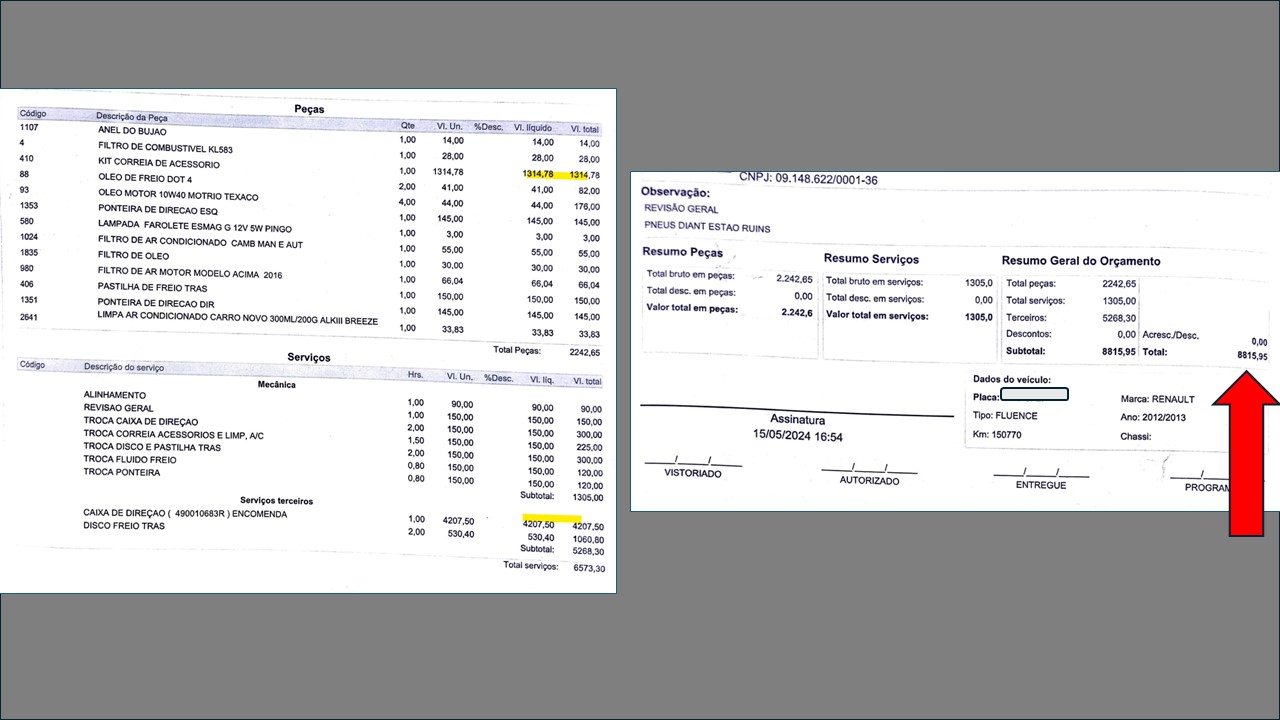The height and width of the screenshot is (720, 1280).
Task: Click part code '1107'
Action: (29, 128)
